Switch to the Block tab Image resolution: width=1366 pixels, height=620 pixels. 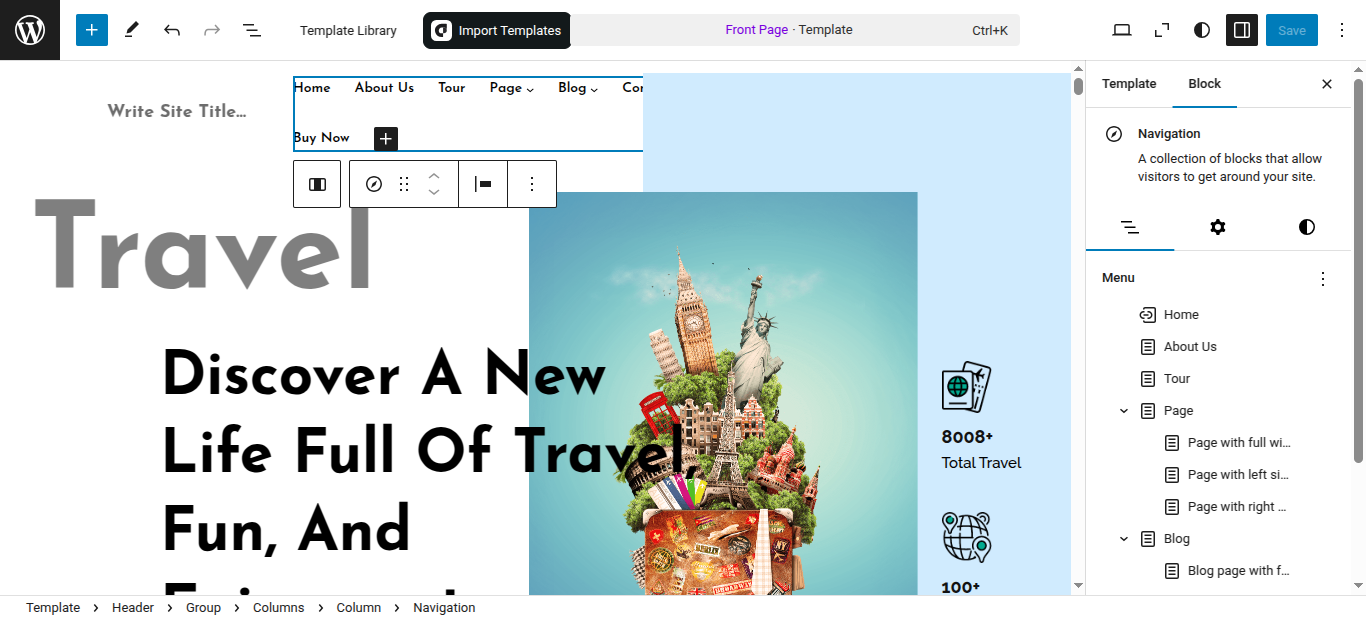[x=1204, y=84]
